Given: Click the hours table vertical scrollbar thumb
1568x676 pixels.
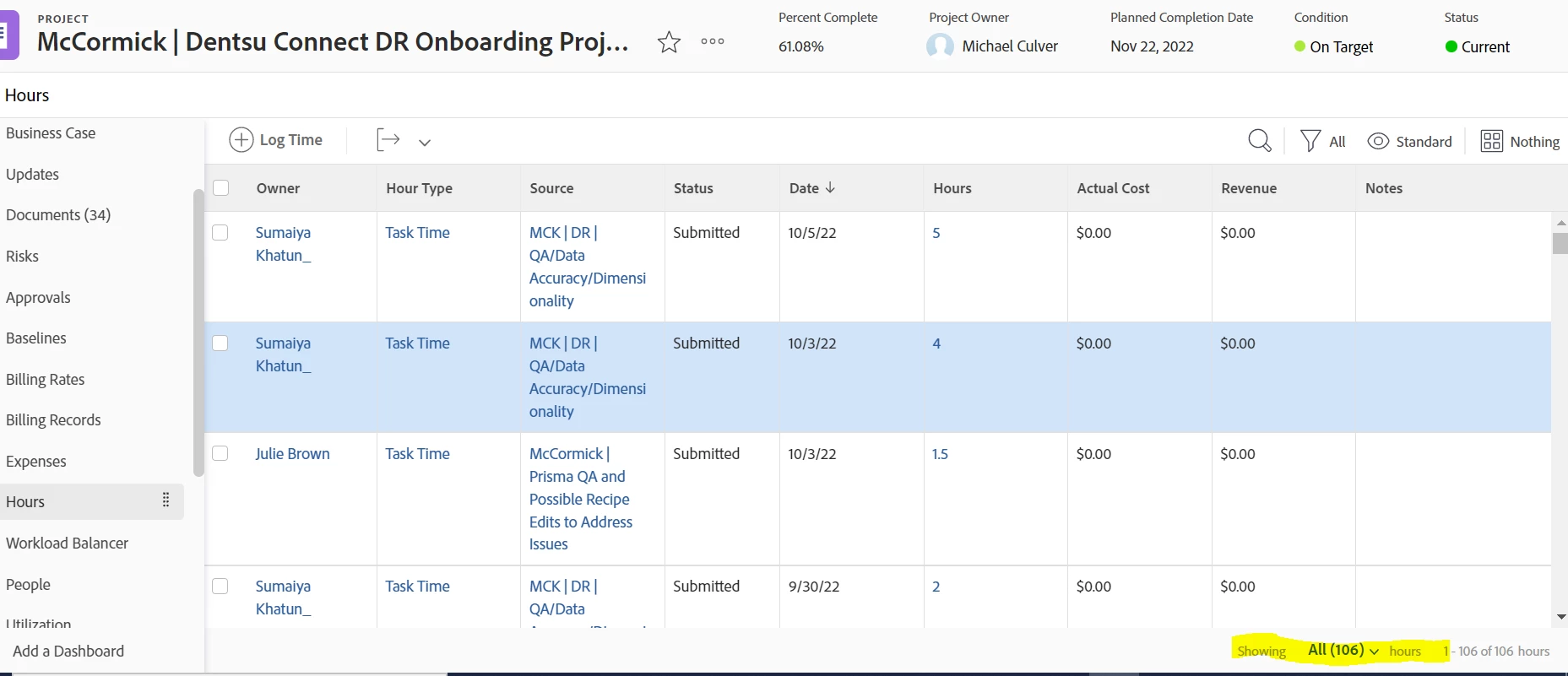Looking at the screenshot, I should tap(1560, 243).
